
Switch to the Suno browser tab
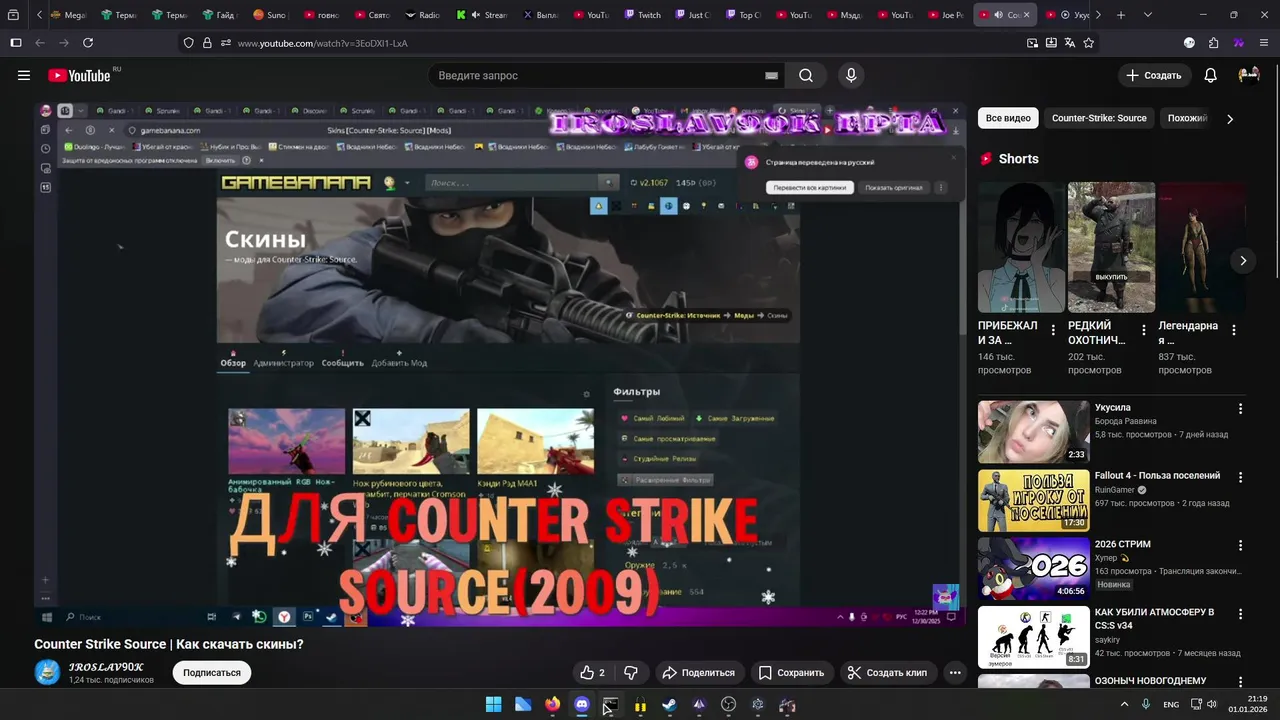click(x=271, y=15)
